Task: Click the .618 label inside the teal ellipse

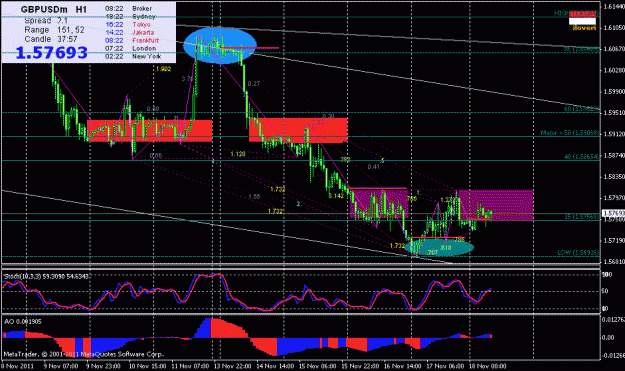Action: [x=446, y=248]
